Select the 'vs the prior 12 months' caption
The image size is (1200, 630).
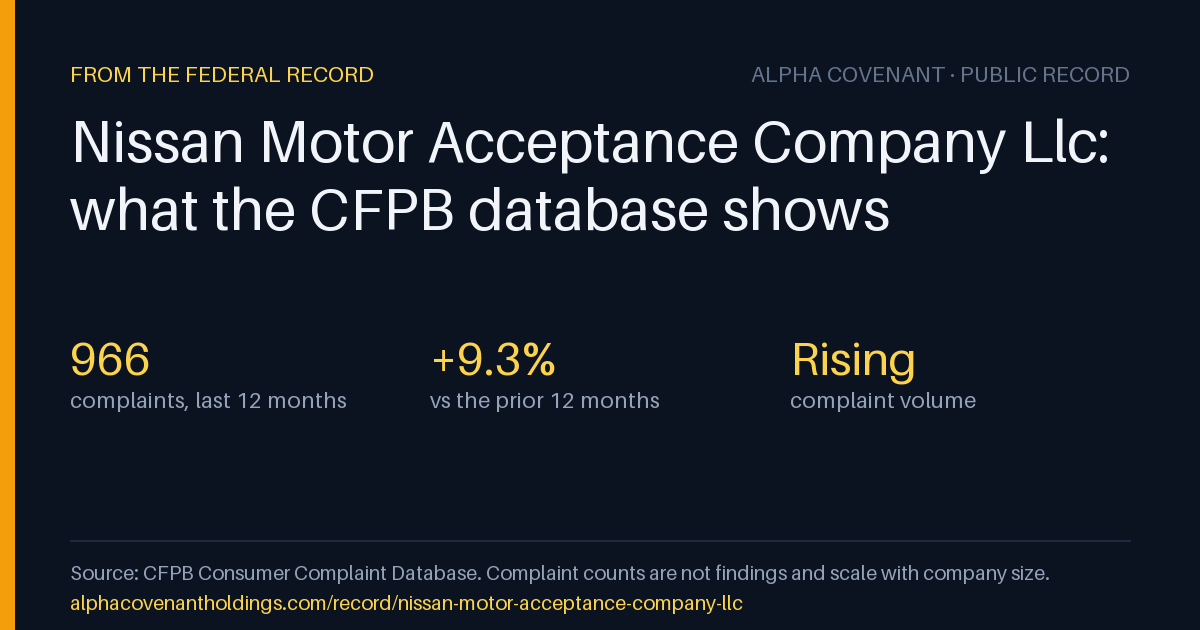tap(545, 401)
